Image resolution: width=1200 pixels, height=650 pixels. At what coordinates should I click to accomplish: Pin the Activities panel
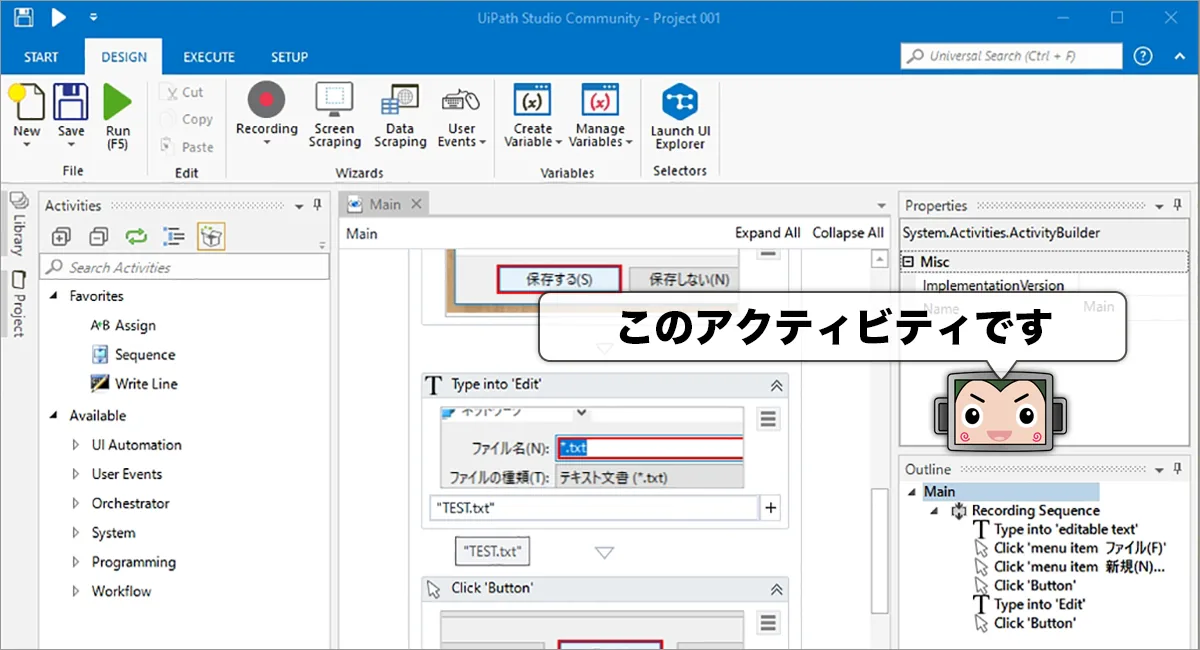tap(318, 205)
